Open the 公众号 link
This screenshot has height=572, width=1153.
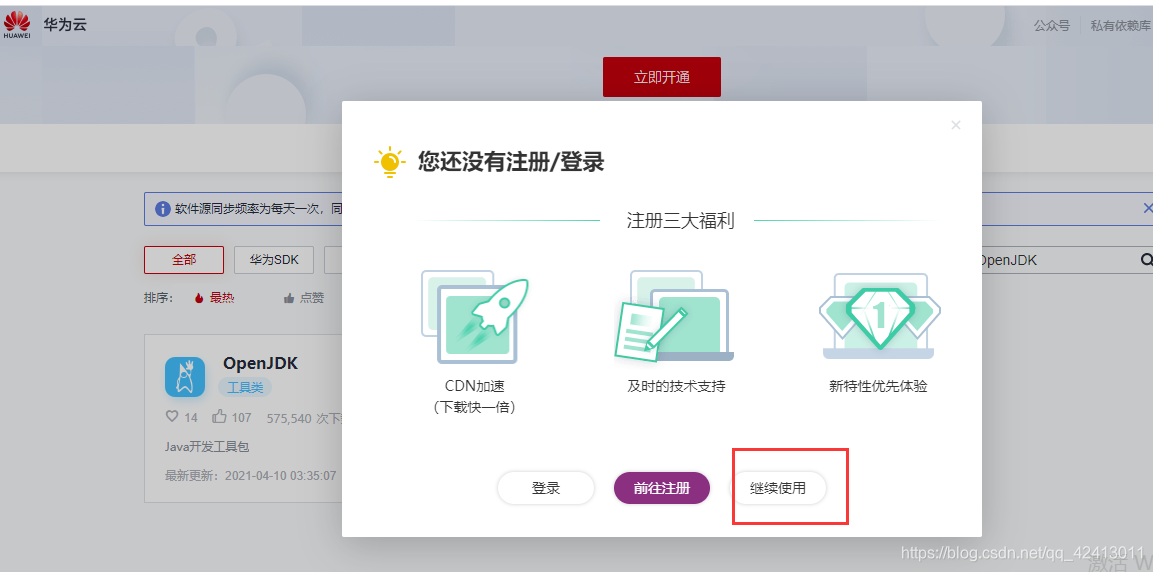coord(1052,26)
